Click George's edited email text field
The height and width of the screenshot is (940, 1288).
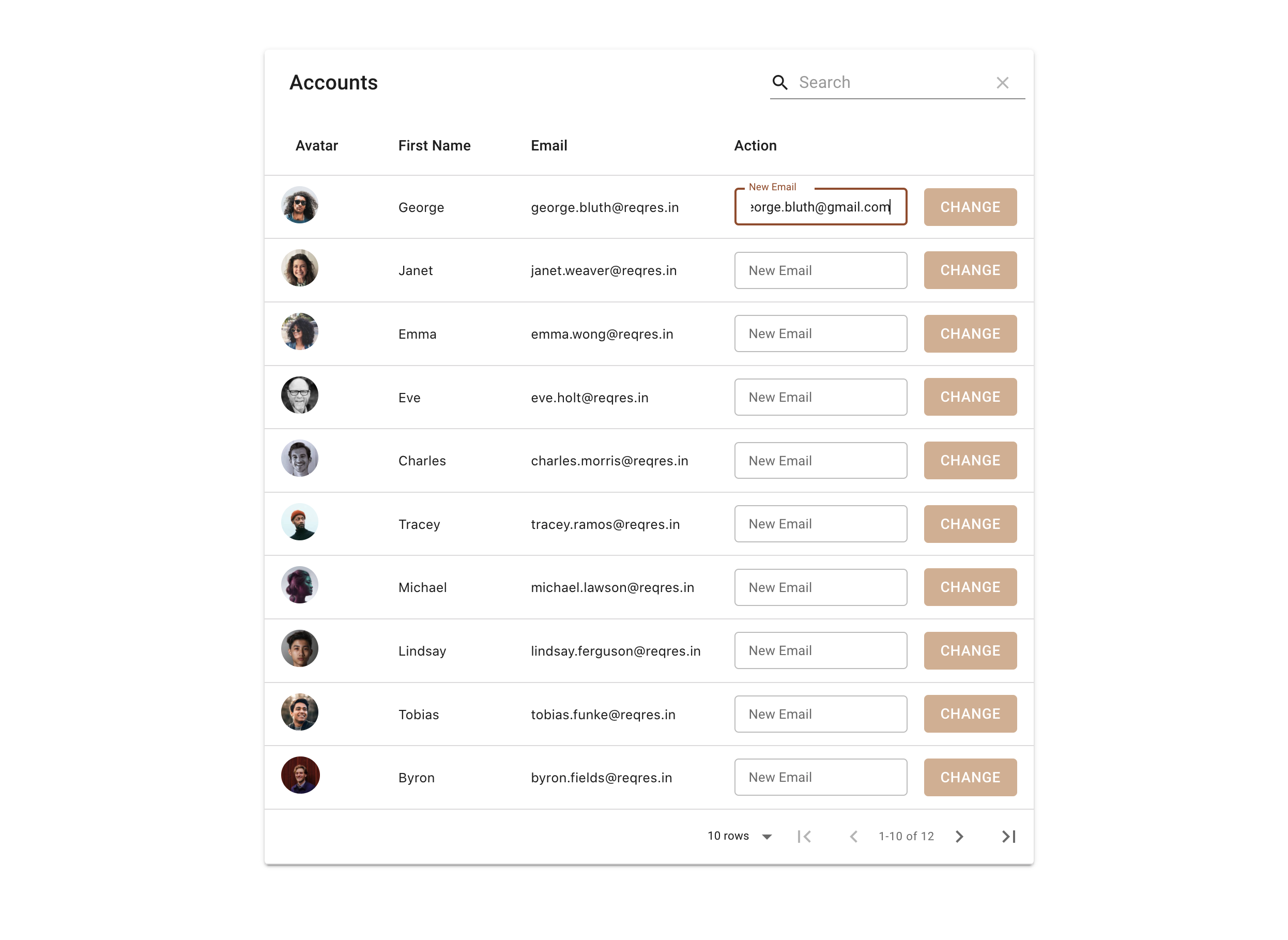(821, 206)
